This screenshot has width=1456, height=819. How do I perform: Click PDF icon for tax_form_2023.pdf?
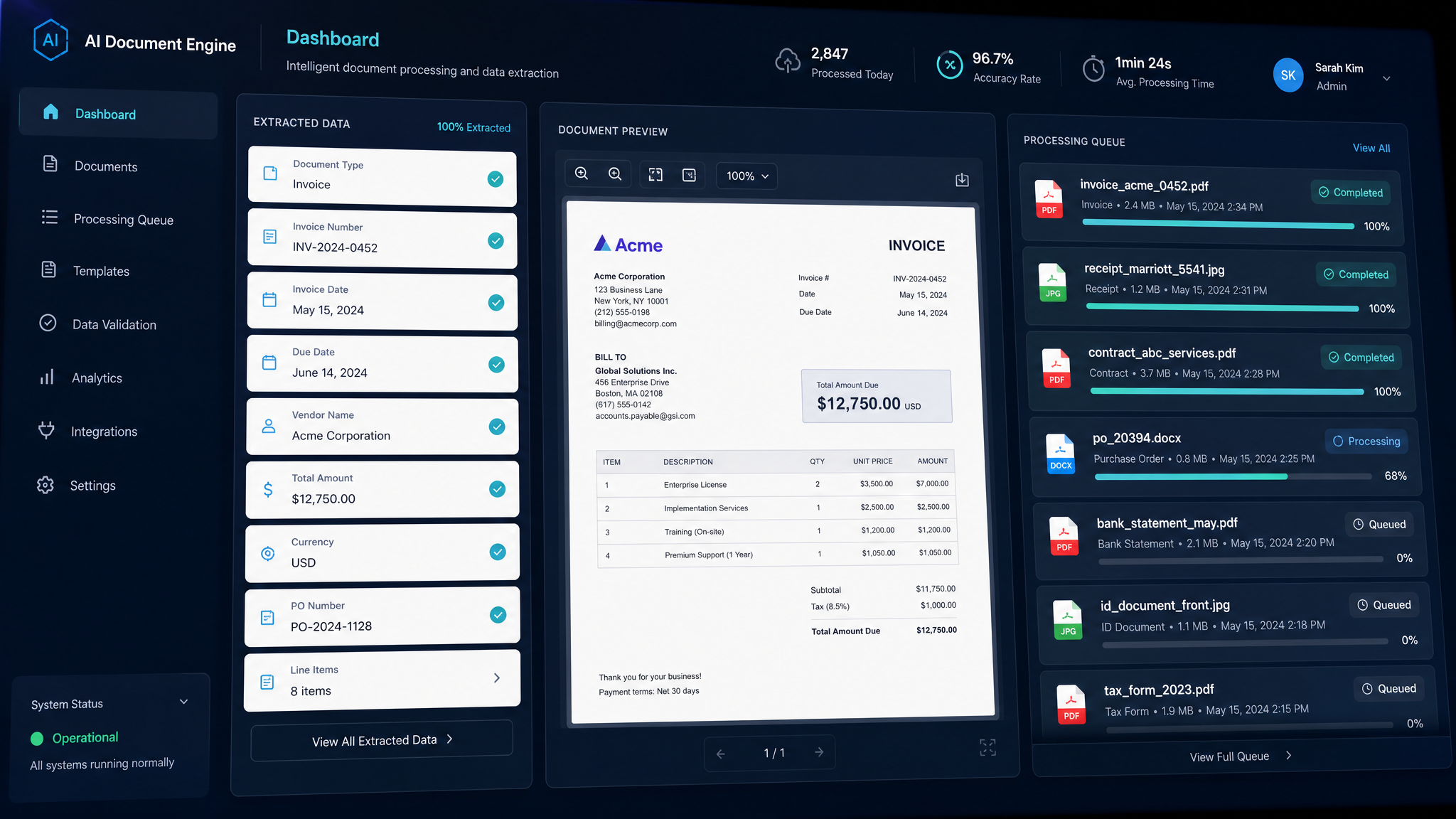pyautogui.click(x=1071, y=704)
